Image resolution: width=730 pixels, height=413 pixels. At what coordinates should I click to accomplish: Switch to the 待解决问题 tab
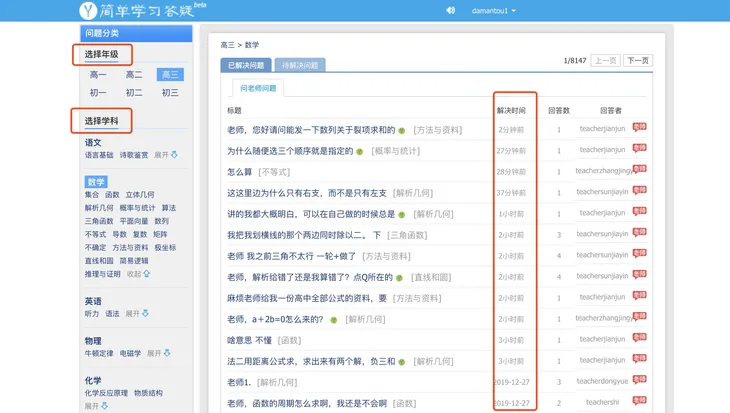point(299,65)
